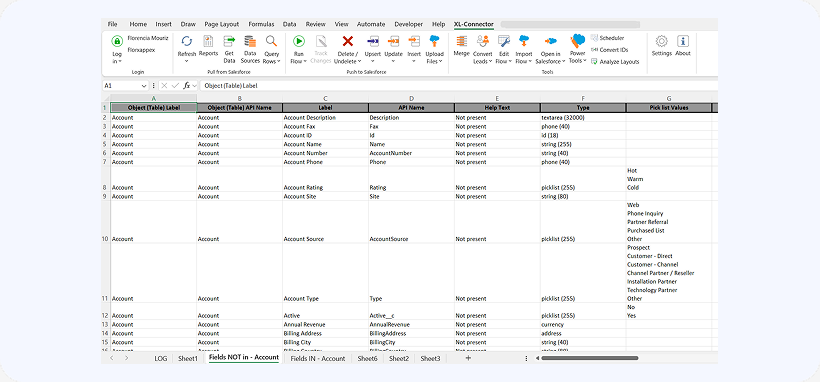Click the Florxappex org label
This screenshot has width=820, height=382.
pyautogui.click(x=141, y=50)
